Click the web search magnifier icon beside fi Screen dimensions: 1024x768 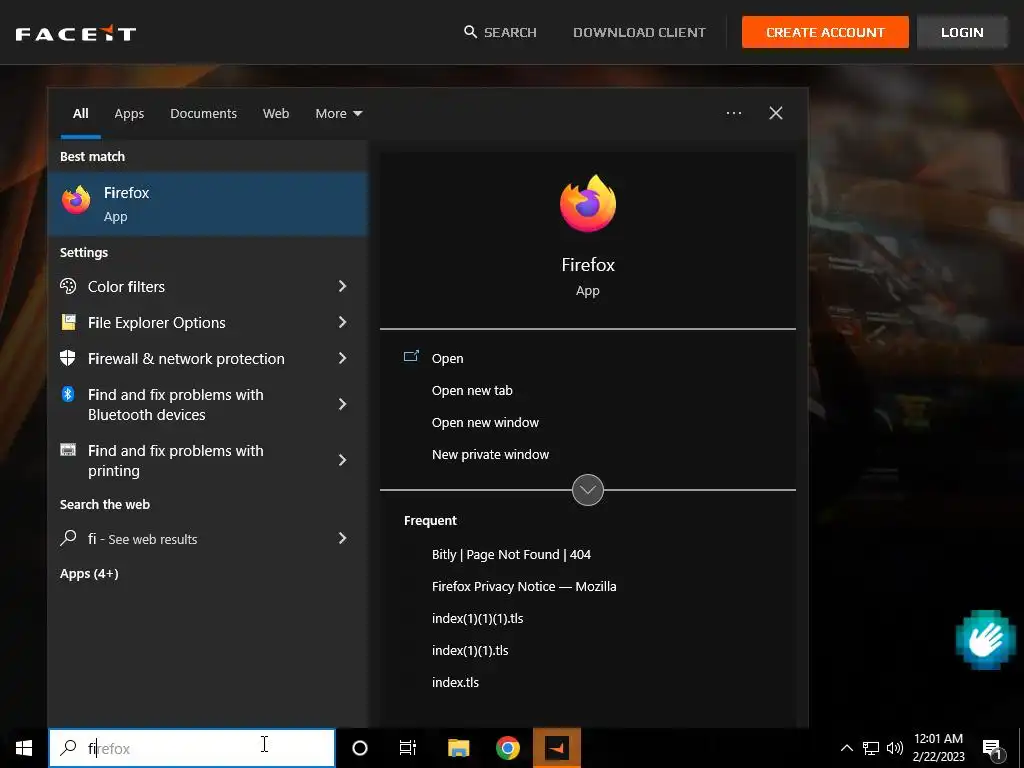point(68,538)
